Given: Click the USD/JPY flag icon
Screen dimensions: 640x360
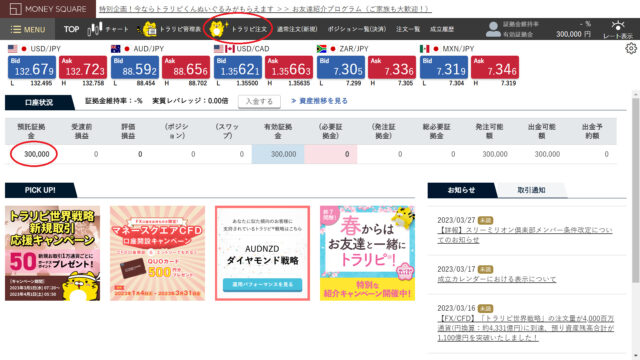Looking at the screenshot, I should (13, 49).
